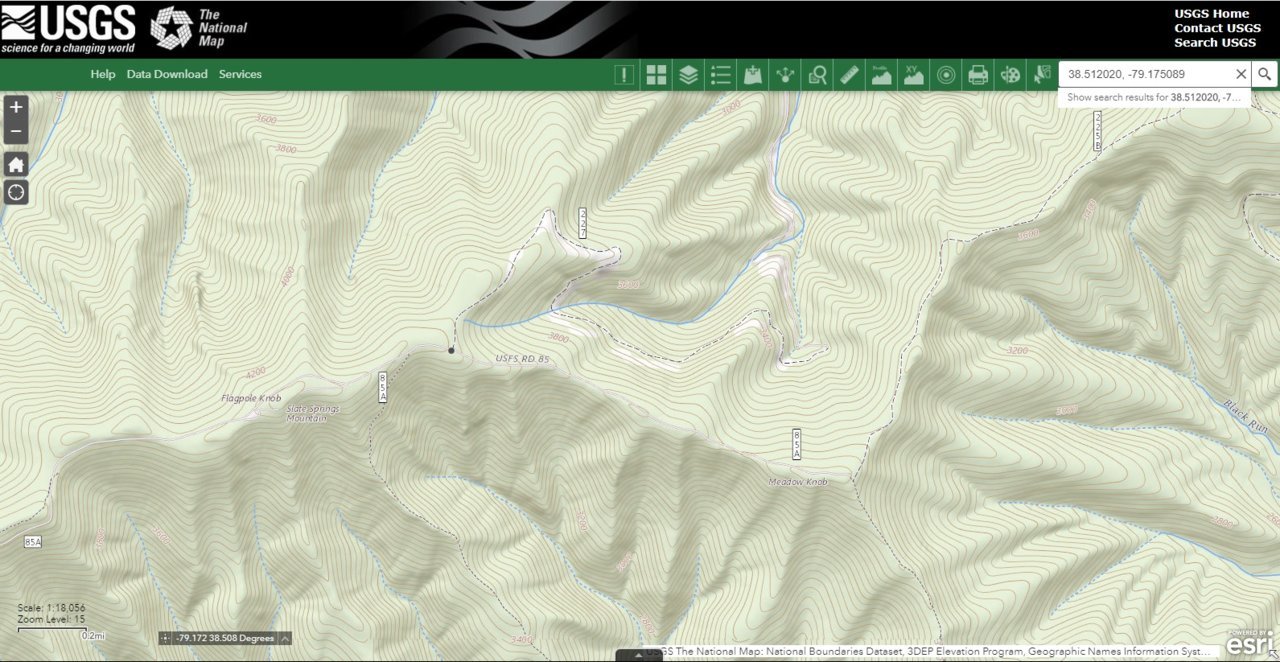Click the Meadow Knob map label
Viewport: 1280px width, 662px height.
(x=798, y=482)
